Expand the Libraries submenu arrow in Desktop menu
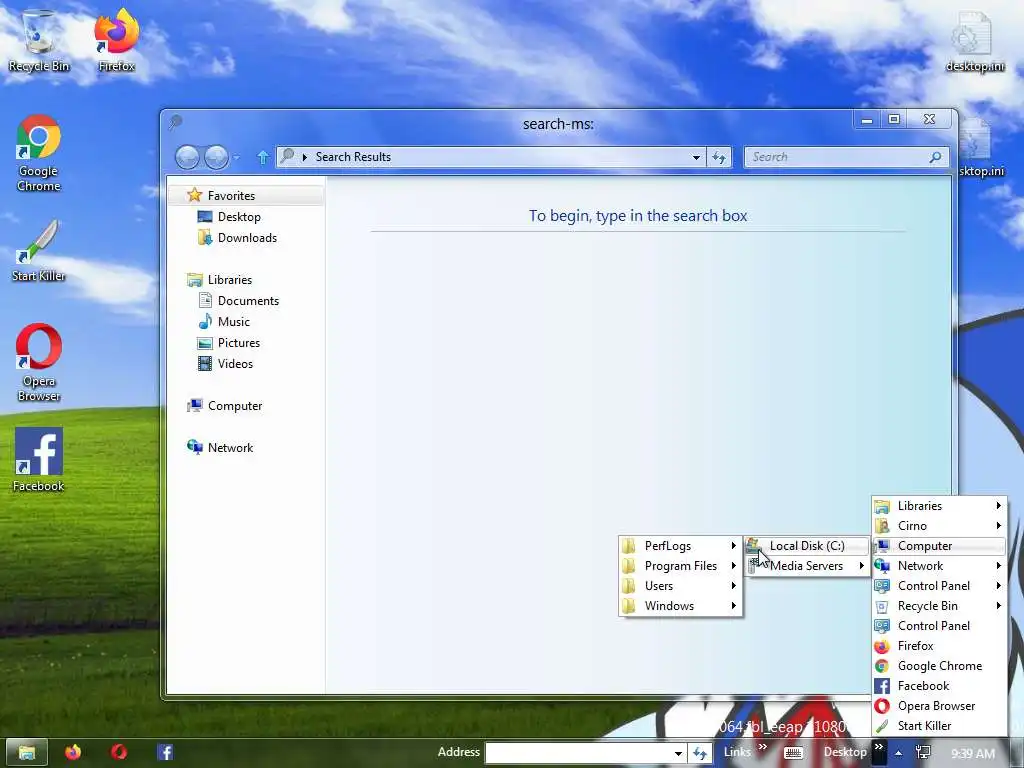This screenshot has height=768, width=1024. (998, 506)
